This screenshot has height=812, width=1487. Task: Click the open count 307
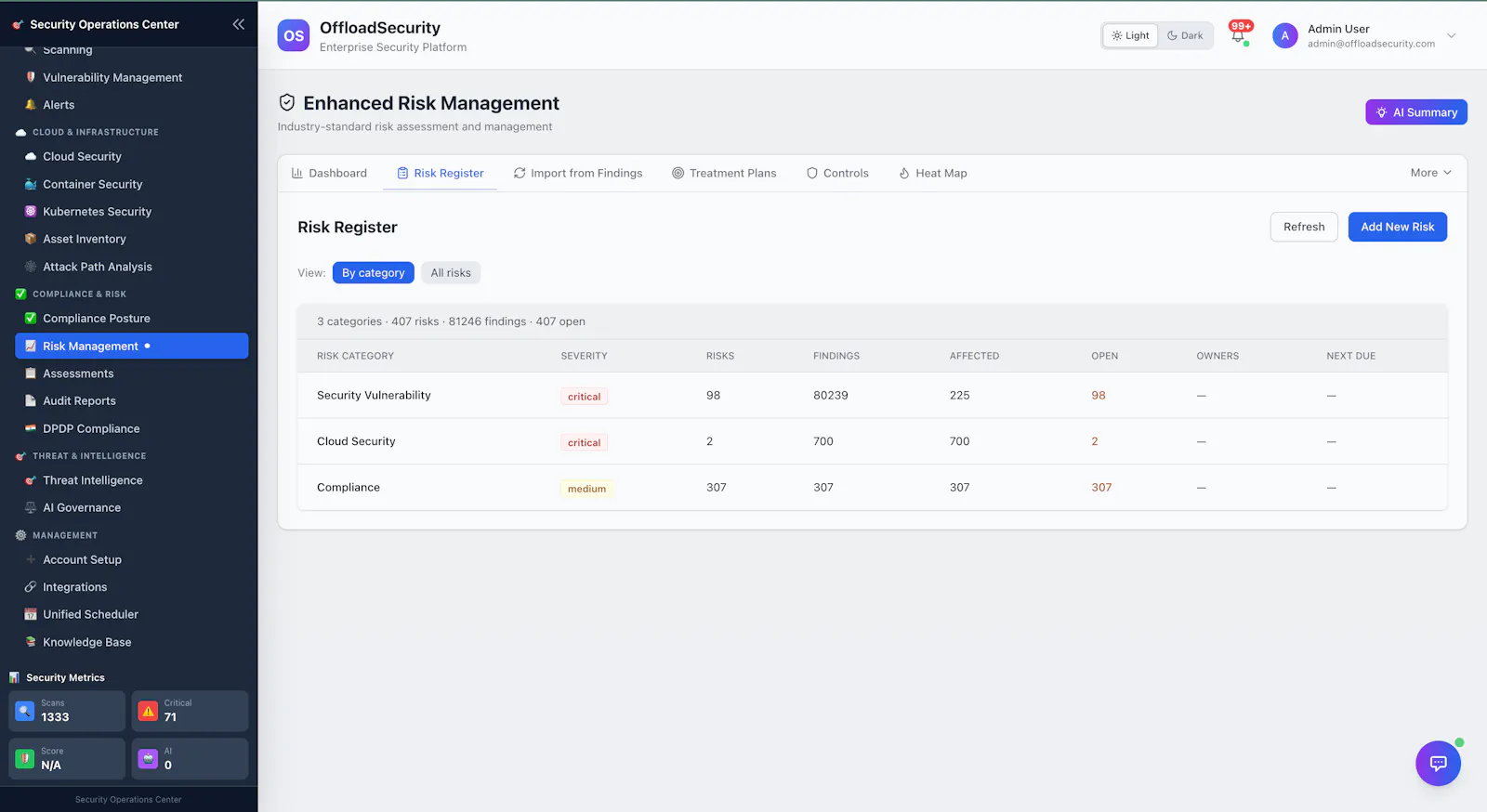[1101, 488]
